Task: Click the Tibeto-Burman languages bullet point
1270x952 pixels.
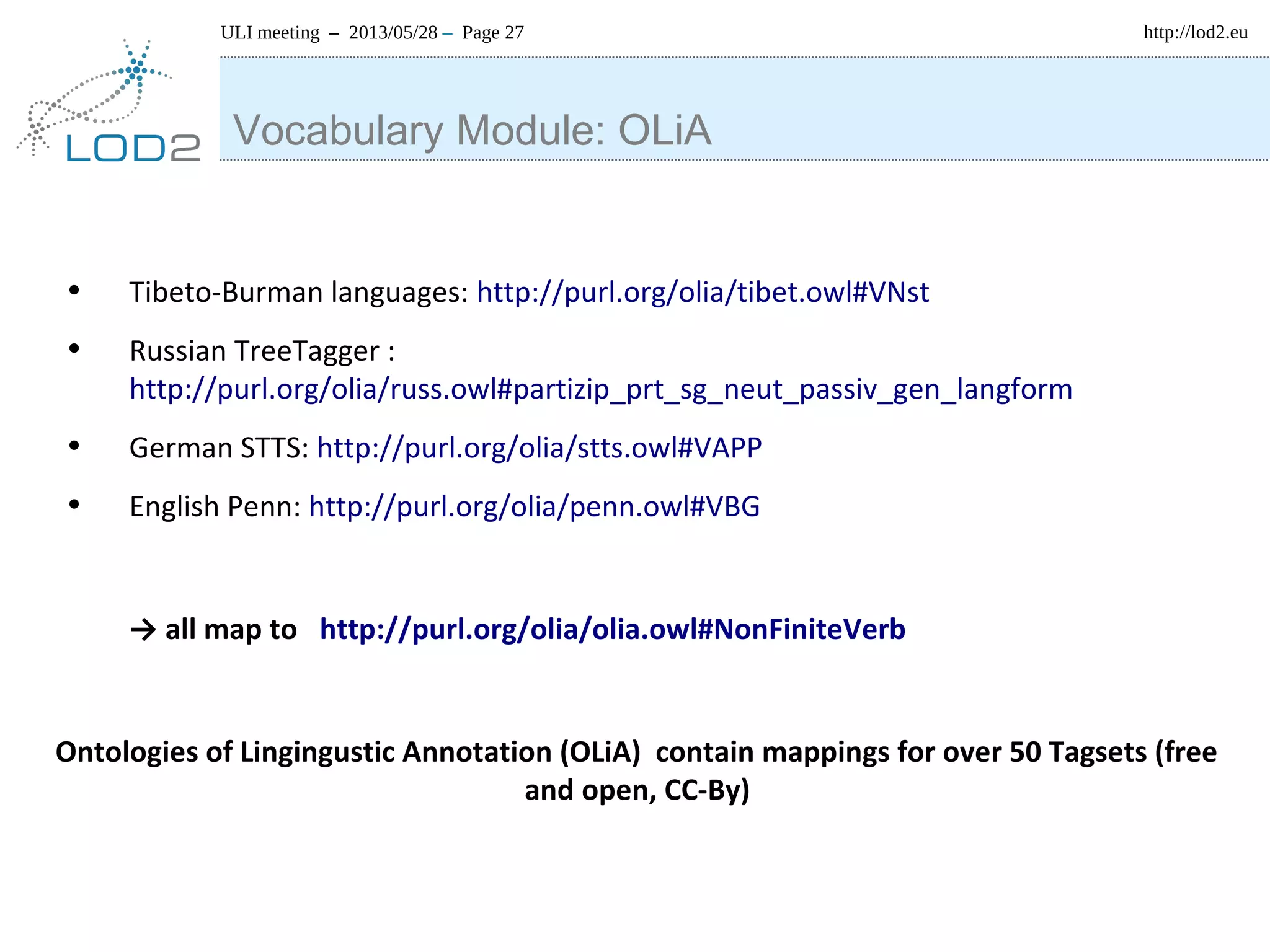Action: tap(298, 292)
